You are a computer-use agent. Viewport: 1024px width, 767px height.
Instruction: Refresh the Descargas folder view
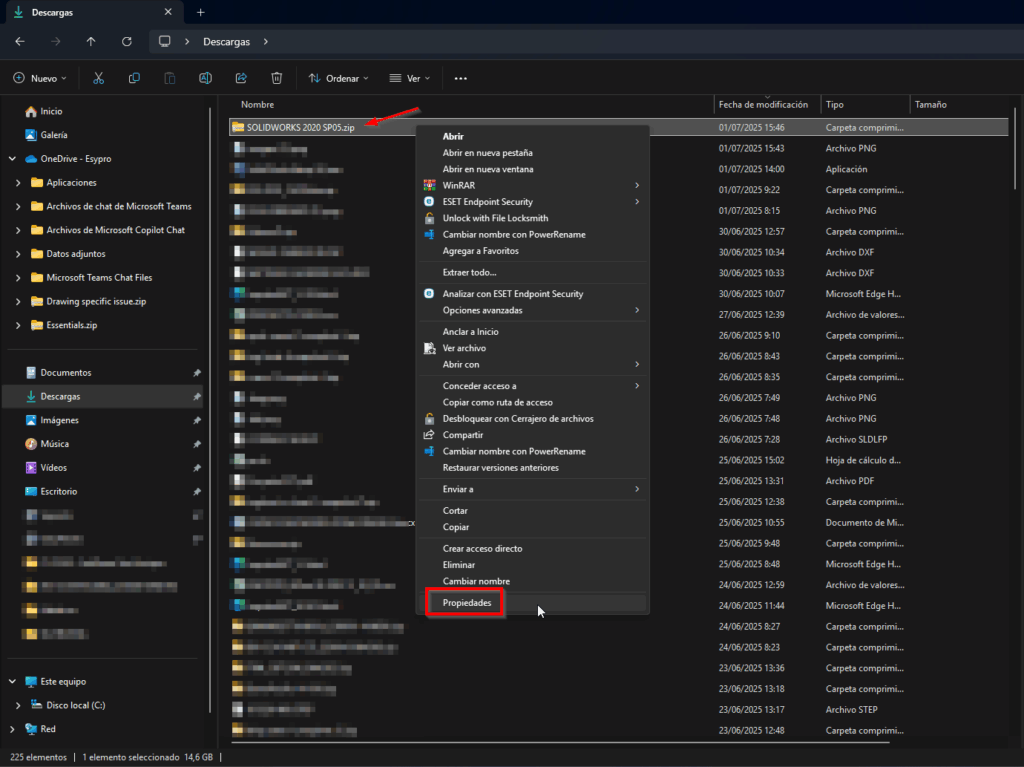(x=127, y=41)
